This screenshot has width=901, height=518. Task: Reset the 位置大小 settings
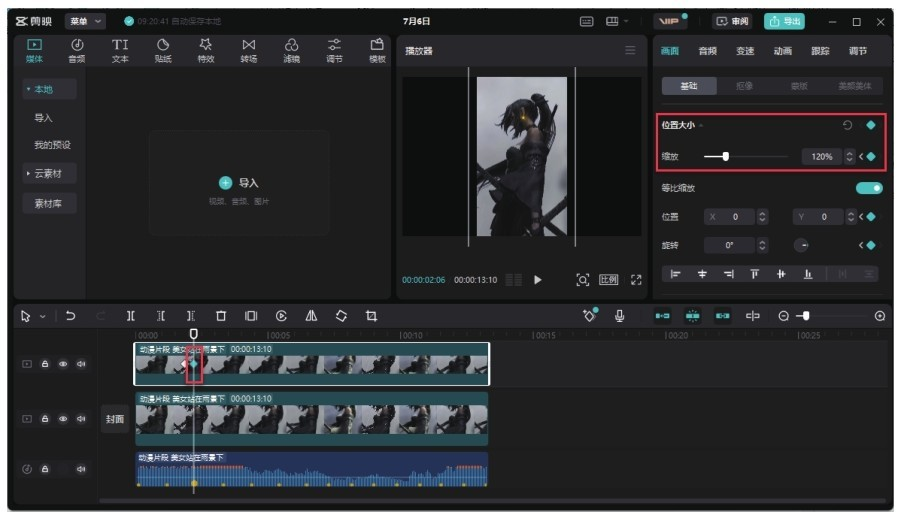pyautogui.click(x=847, y=125)
